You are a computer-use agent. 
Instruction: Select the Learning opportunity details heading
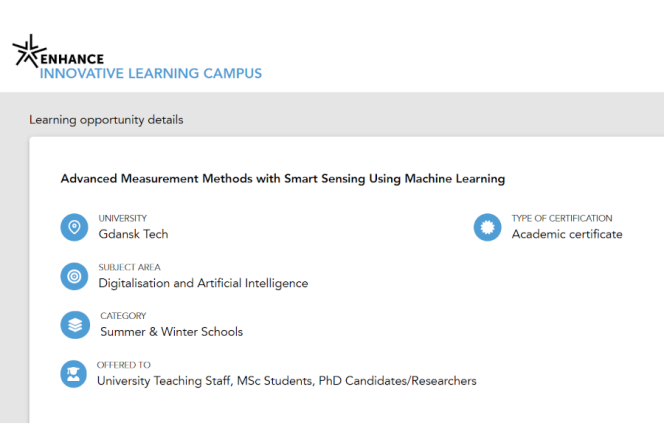pos(106,120)
